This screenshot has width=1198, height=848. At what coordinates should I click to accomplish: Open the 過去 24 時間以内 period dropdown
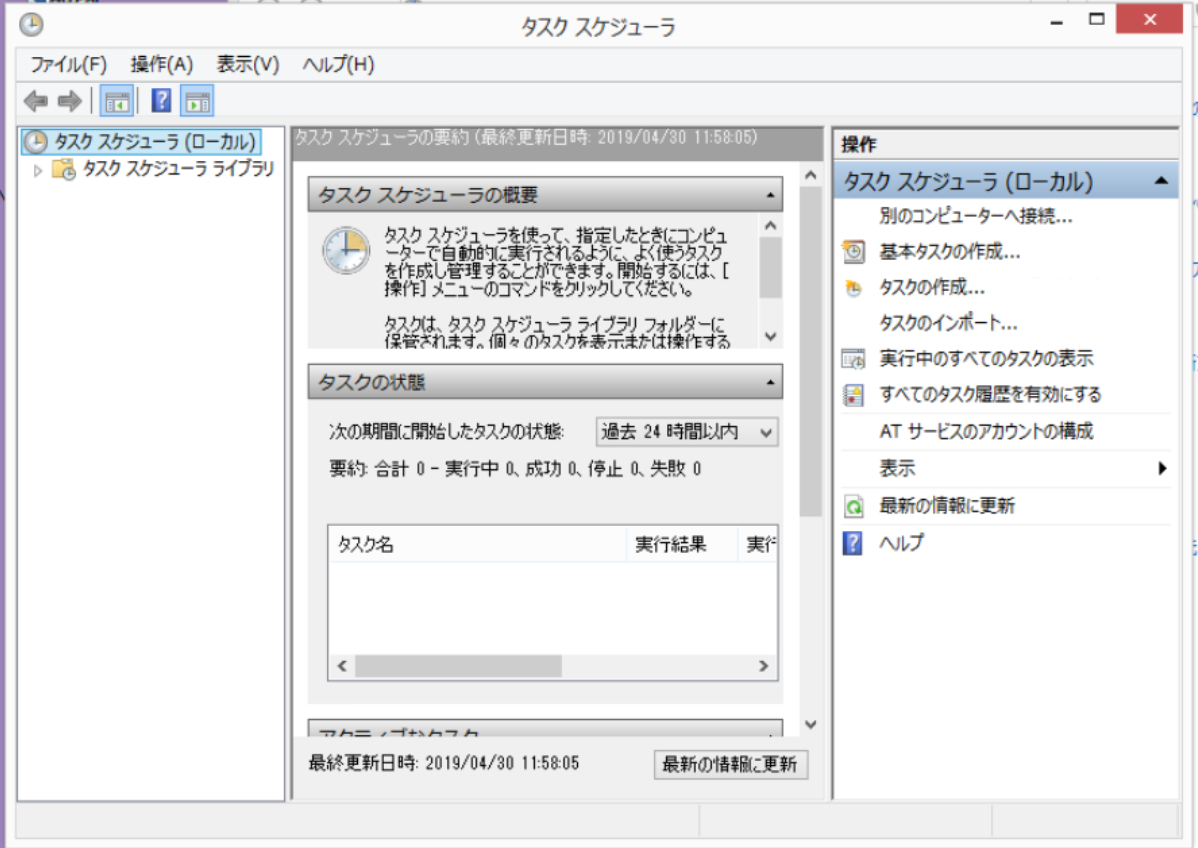pyautogui.click(x=687, y=432)
